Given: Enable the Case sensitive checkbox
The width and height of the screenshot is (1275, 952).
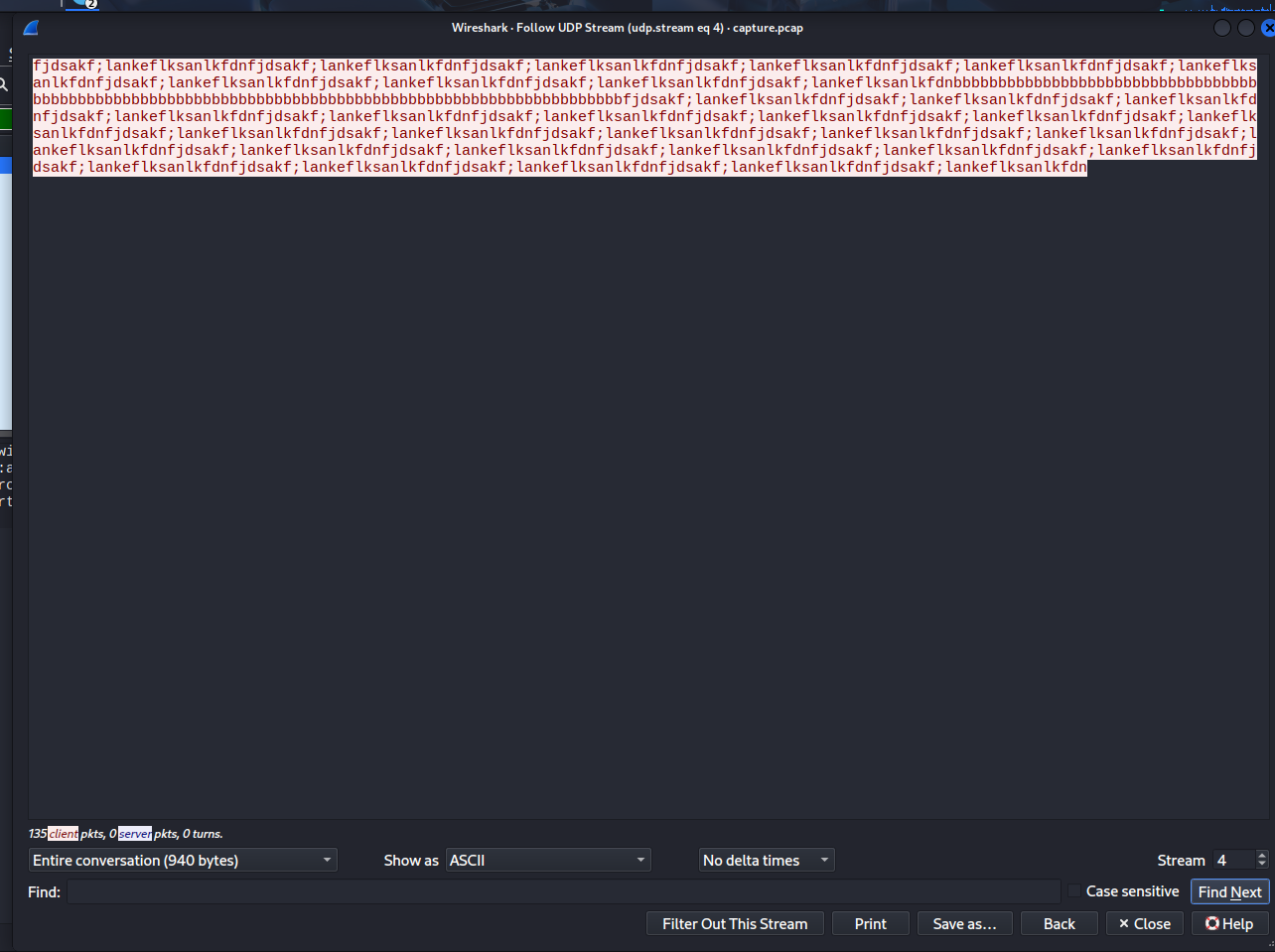Looking at the screenshot, I should (x=1074, y=891).
